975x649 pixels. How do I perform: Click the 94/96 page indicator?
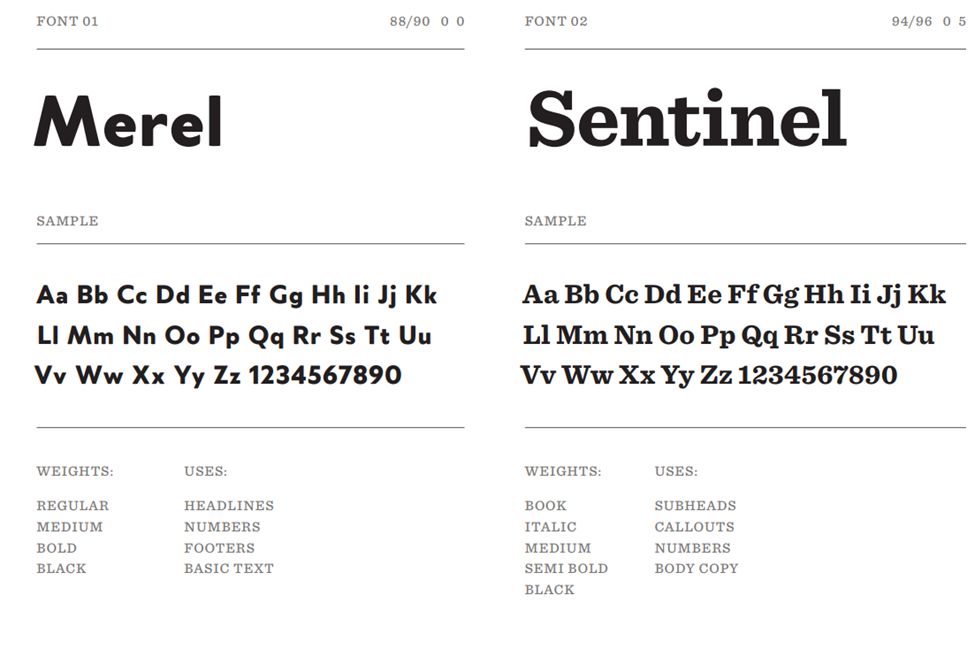(912, 21)
